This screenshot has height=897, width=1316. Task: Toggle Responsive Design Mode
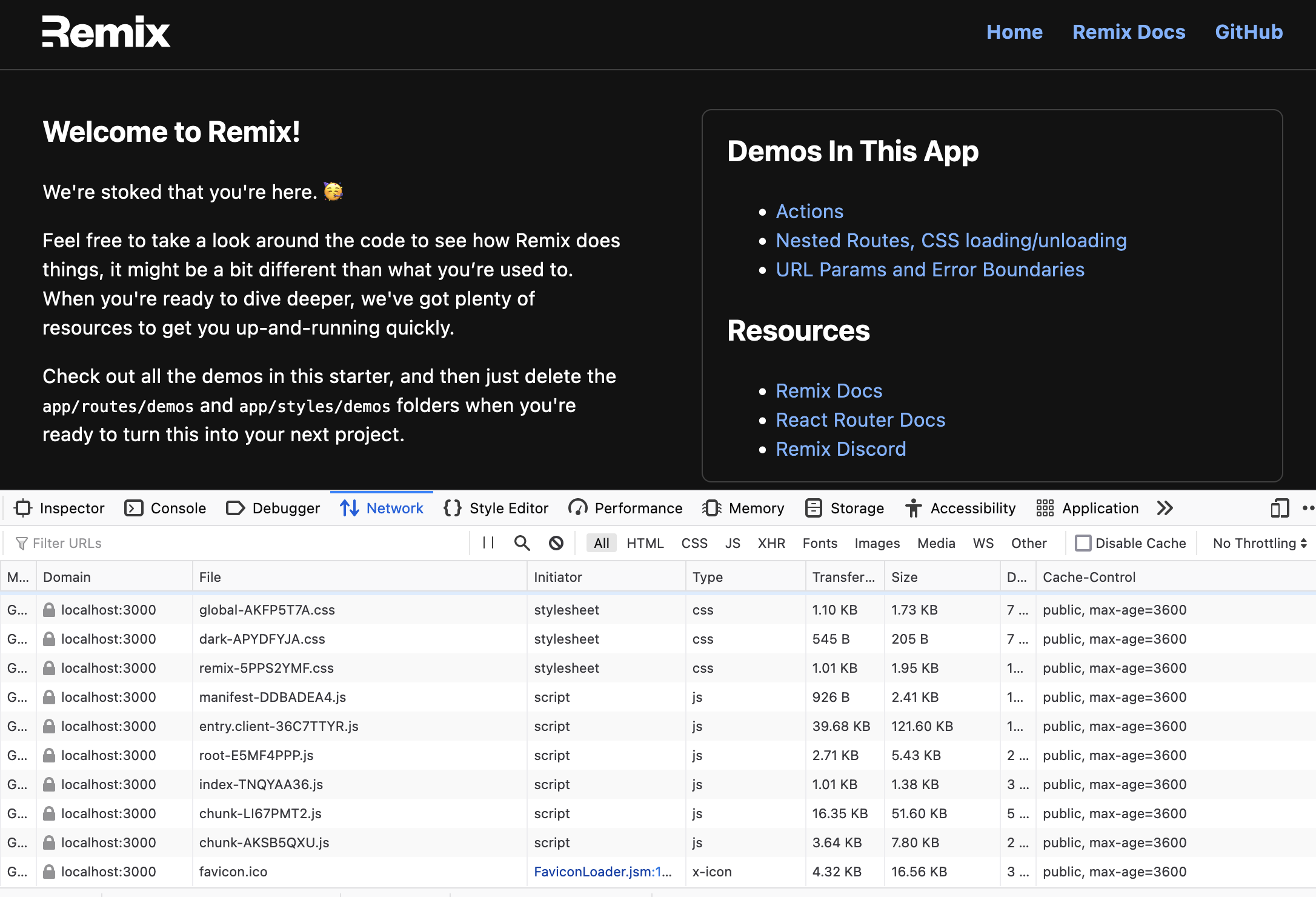1278,508
